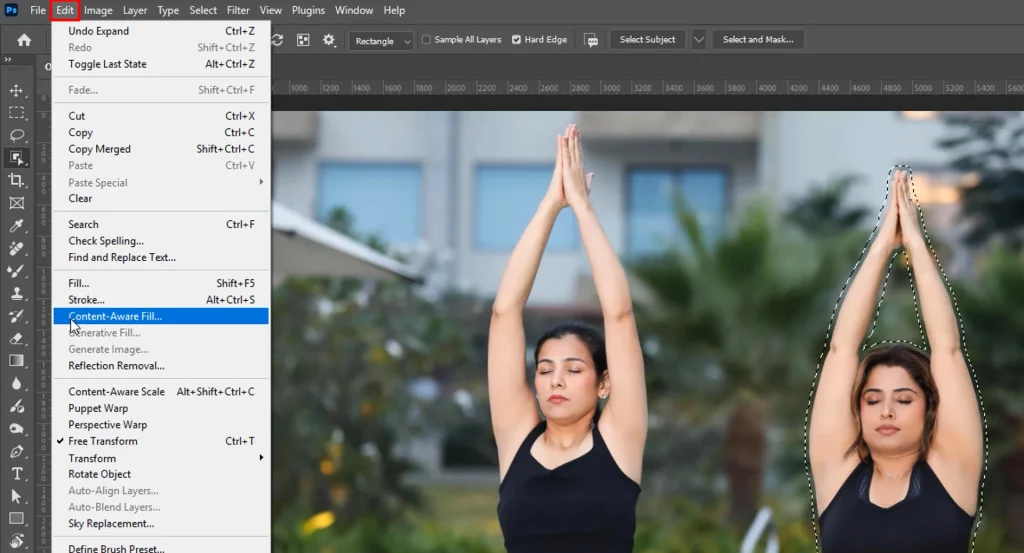Select the Frame tool
This screenshot has width=1024, height=553.
17,203
